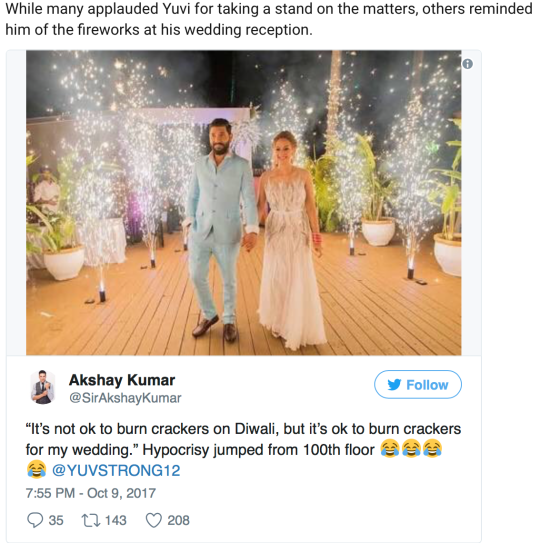
Task: Click the 7:55 PM - Oct 9, 2017 timestamp
Action: (x=91, y=493)
